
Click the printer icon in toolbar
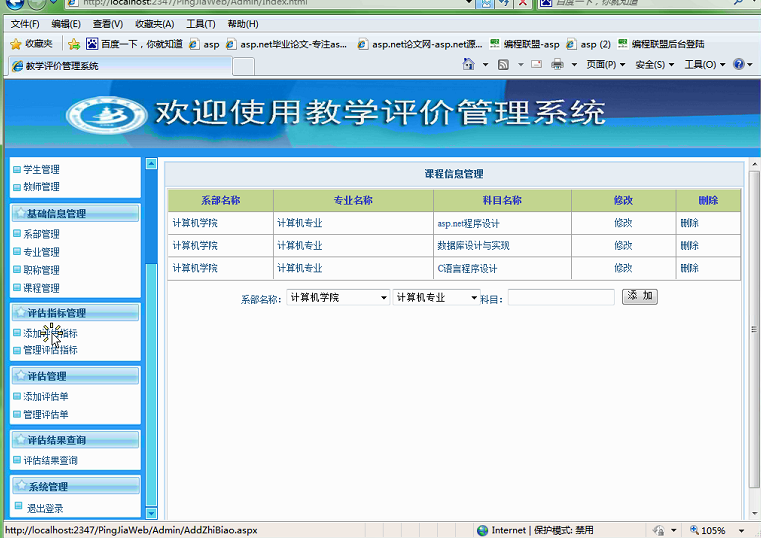[557, 64]
